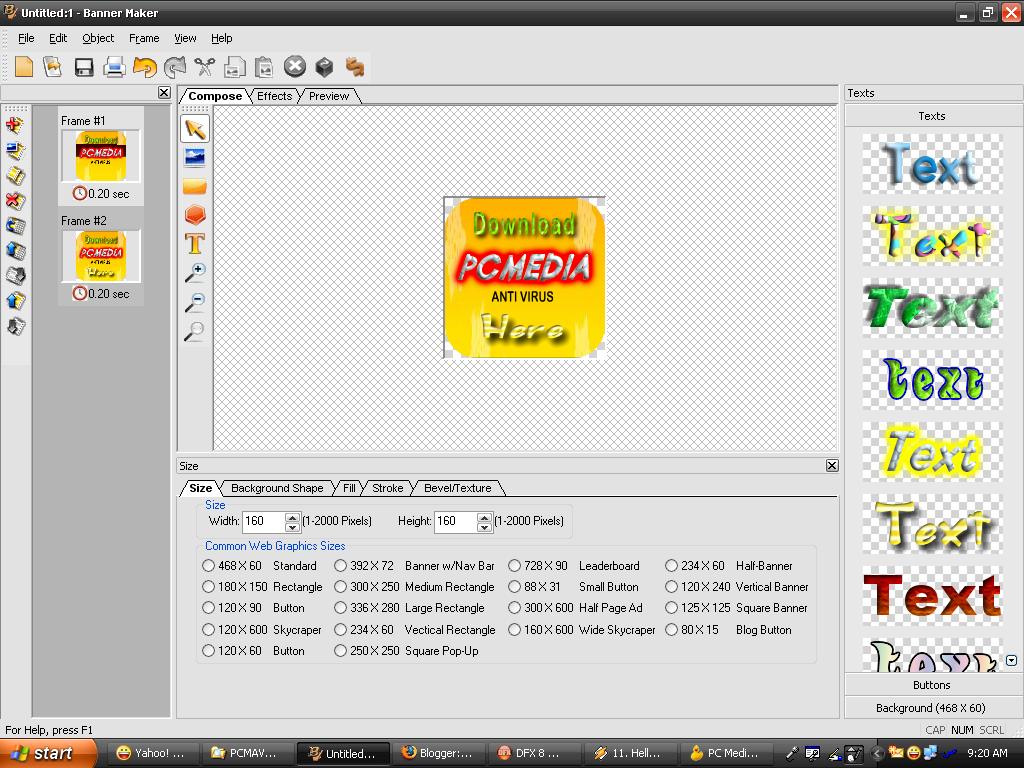Click the Cut scissors icon

click(204, 67)
